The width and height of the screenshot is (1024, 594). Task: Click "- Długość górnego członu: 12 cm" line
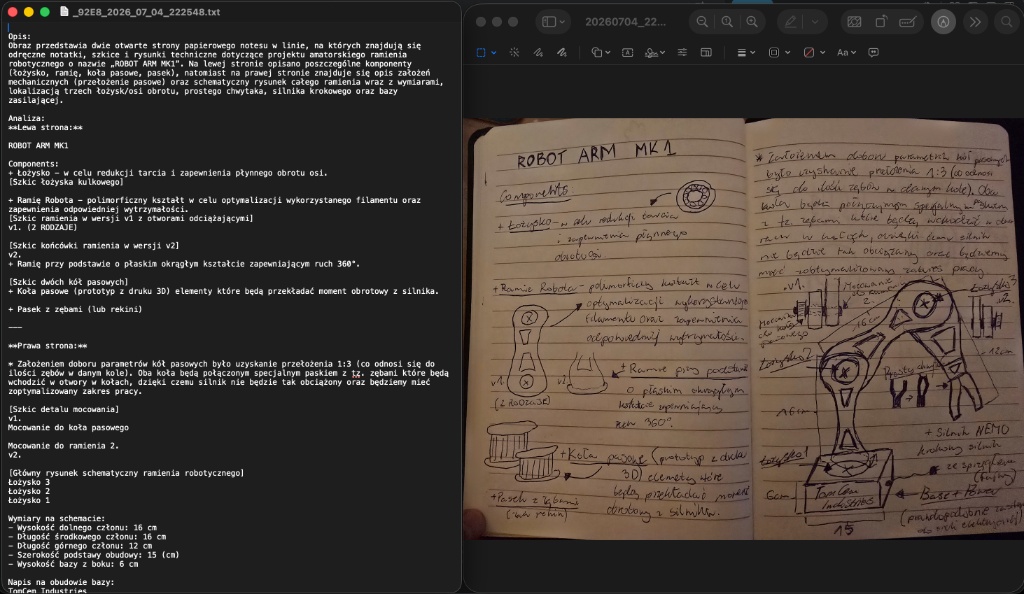click(80, 546)
